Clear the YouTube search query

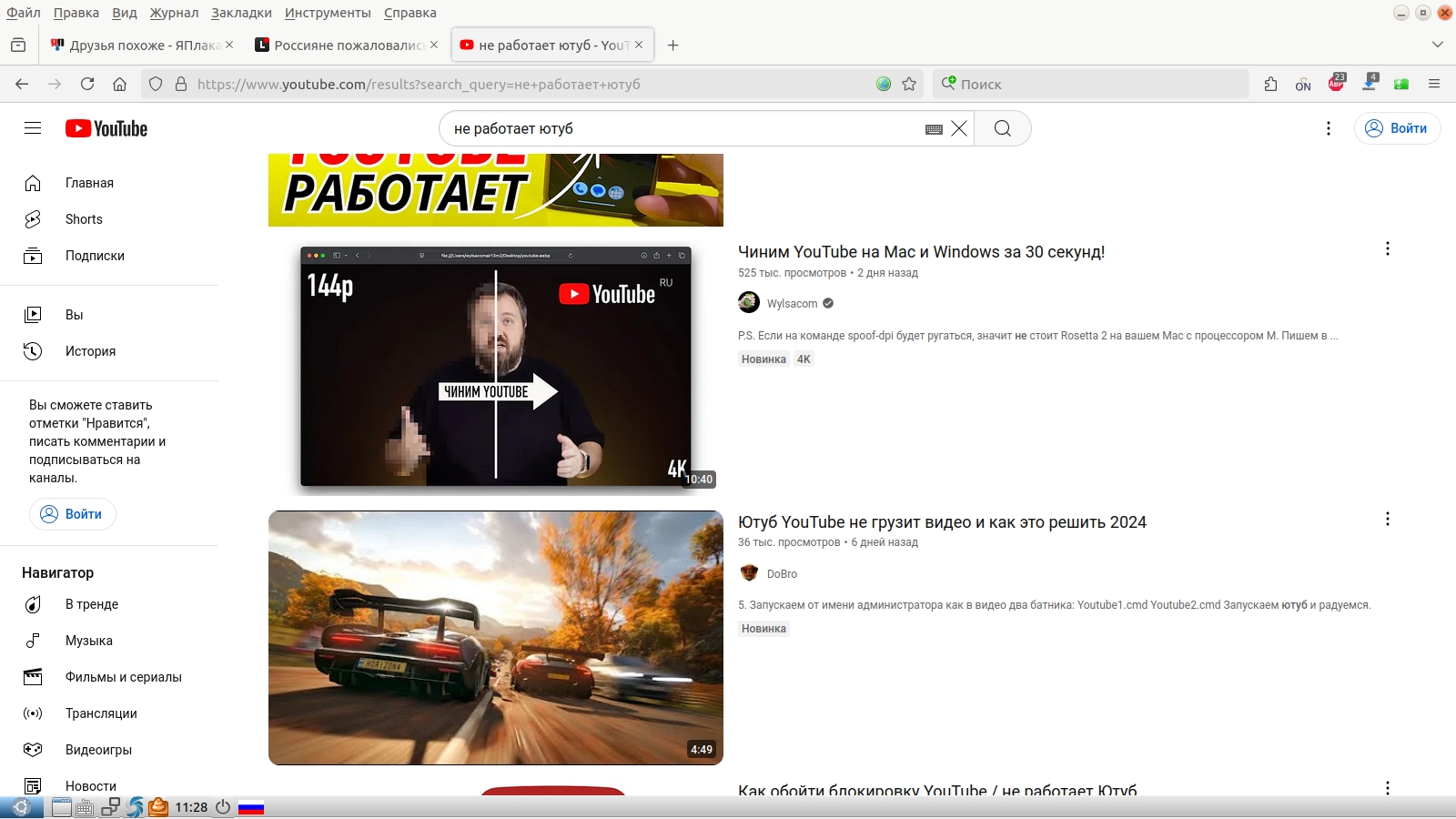959,128
